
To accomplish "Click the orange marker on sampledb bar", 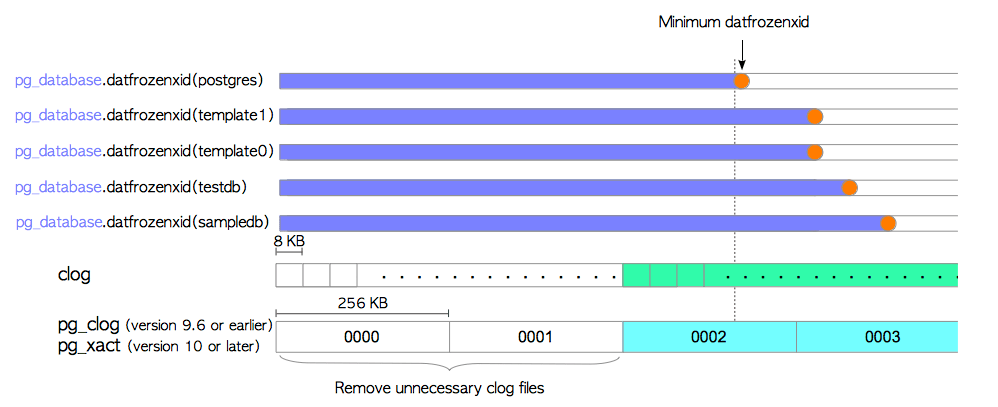I will click(887, 223).
